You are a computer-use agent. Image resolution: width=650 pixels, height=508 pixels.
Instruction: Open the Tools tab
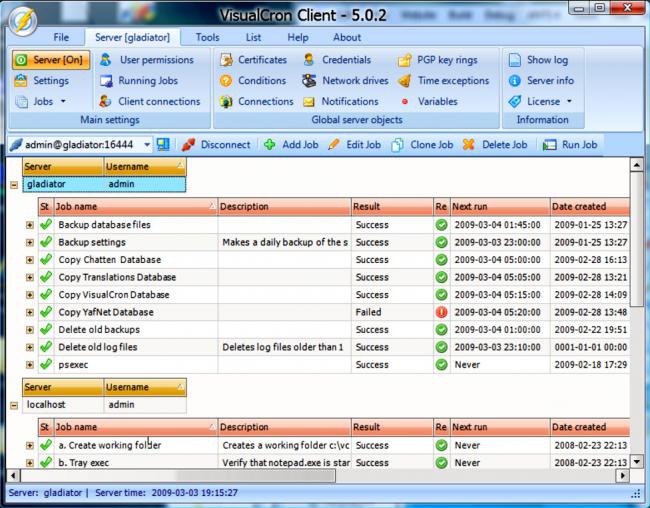(x=207, y=37)
